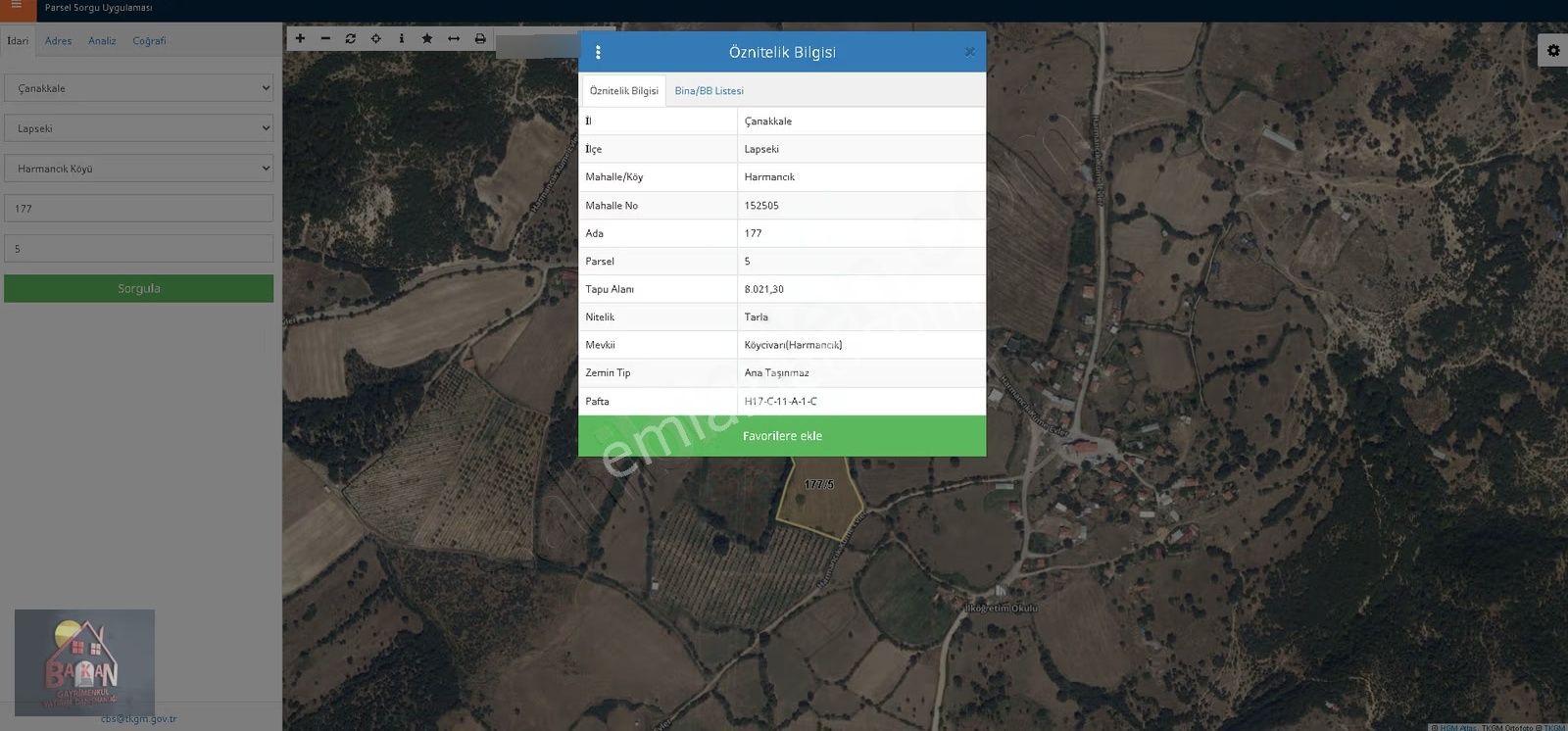Click the green Sorgula button
The height and width of the screenshot is (731, 1568).
138,288
